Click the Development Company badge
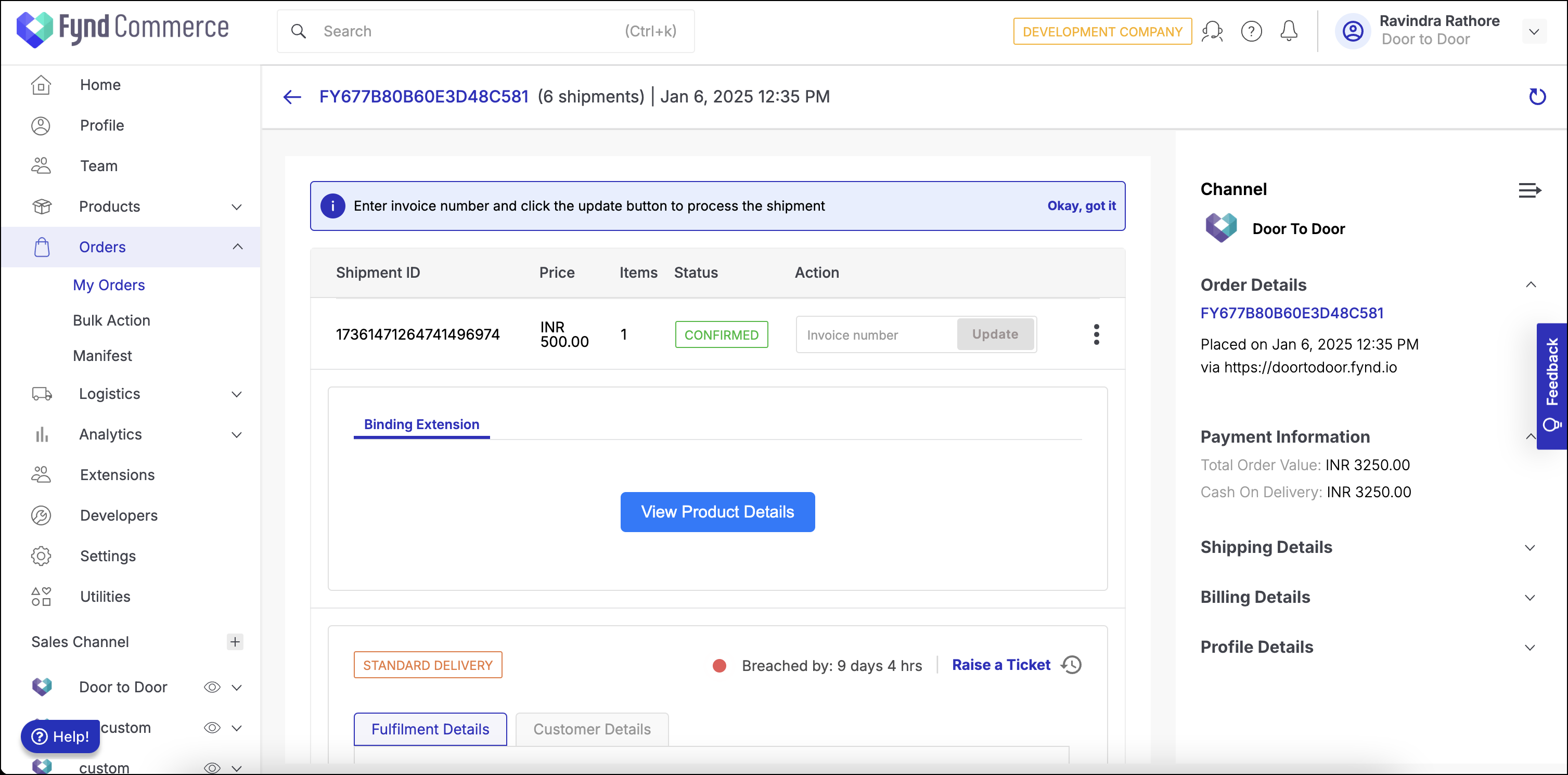The width and height of the screenshot is (1568, 775). (x=1102, y=31)
